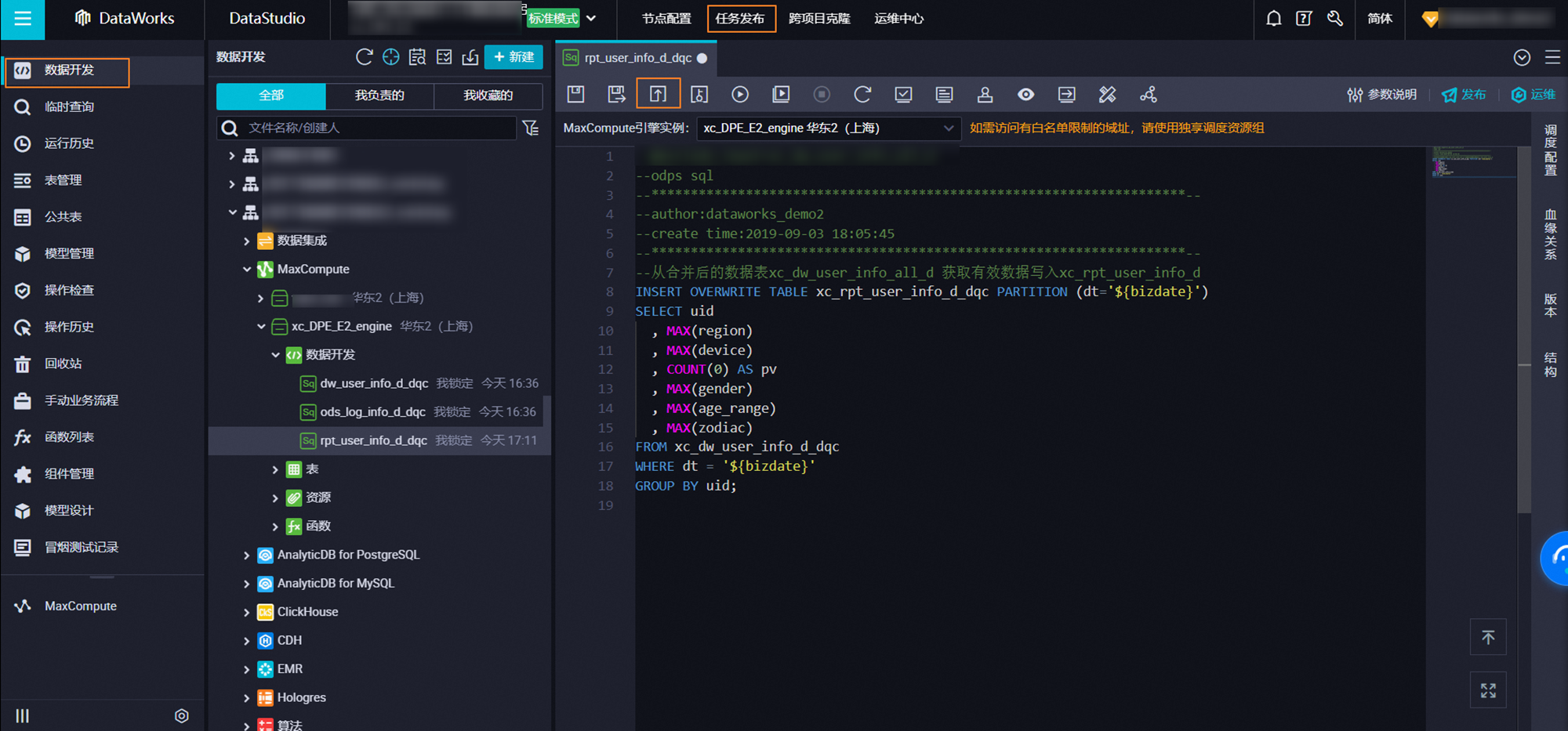Viewport: 1568px width, 731px height.
Task: Click the submit node icon in toolbar
Action: [x=659, y=95]
